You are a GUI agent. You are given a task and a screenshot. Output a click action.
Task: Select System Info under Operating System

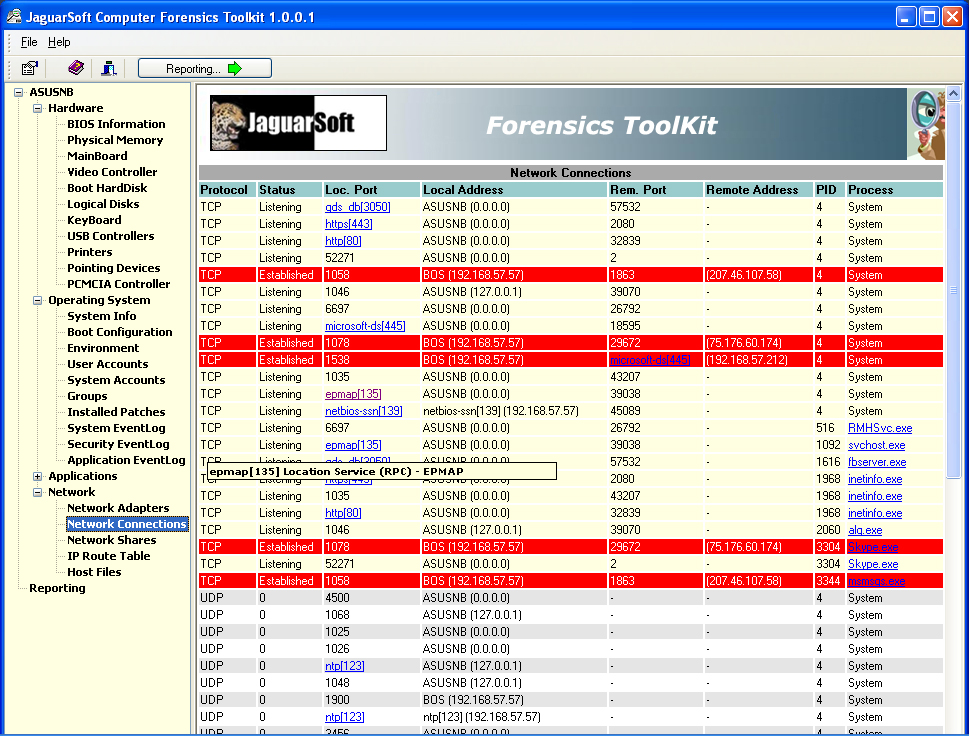coord(101,316)
